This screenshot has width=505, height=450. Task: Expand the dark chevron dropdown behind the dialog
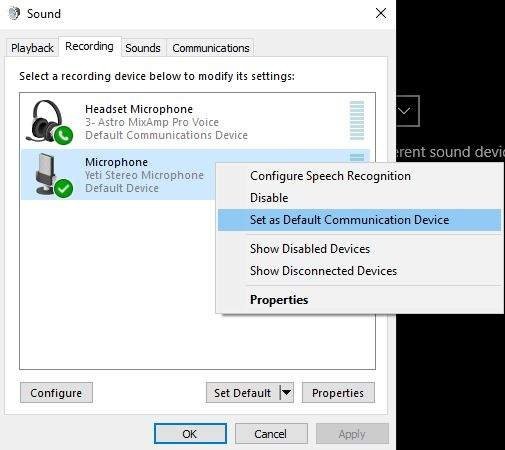tap(408, 111)
